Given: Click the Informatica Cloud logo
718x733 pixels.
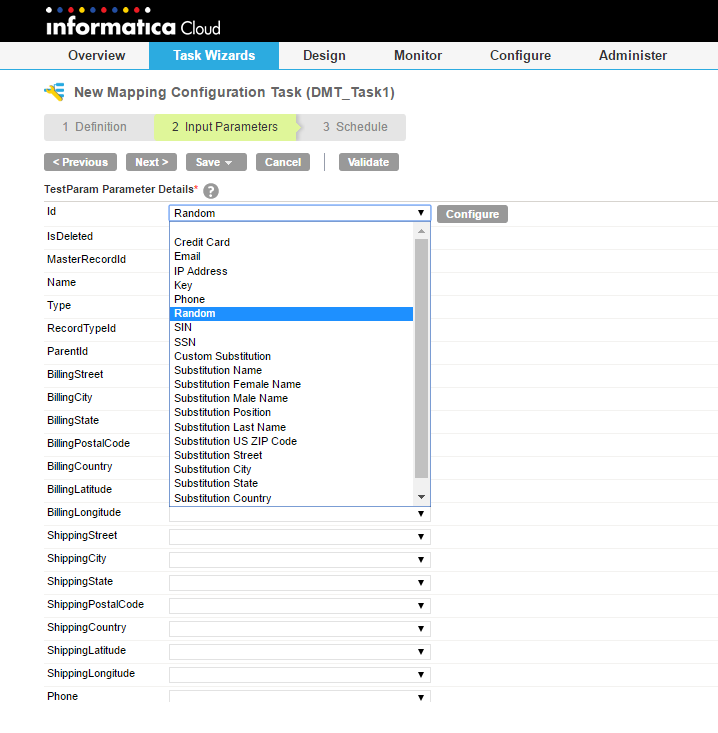Looking at the screenshot, I should [x=133, y=22].
